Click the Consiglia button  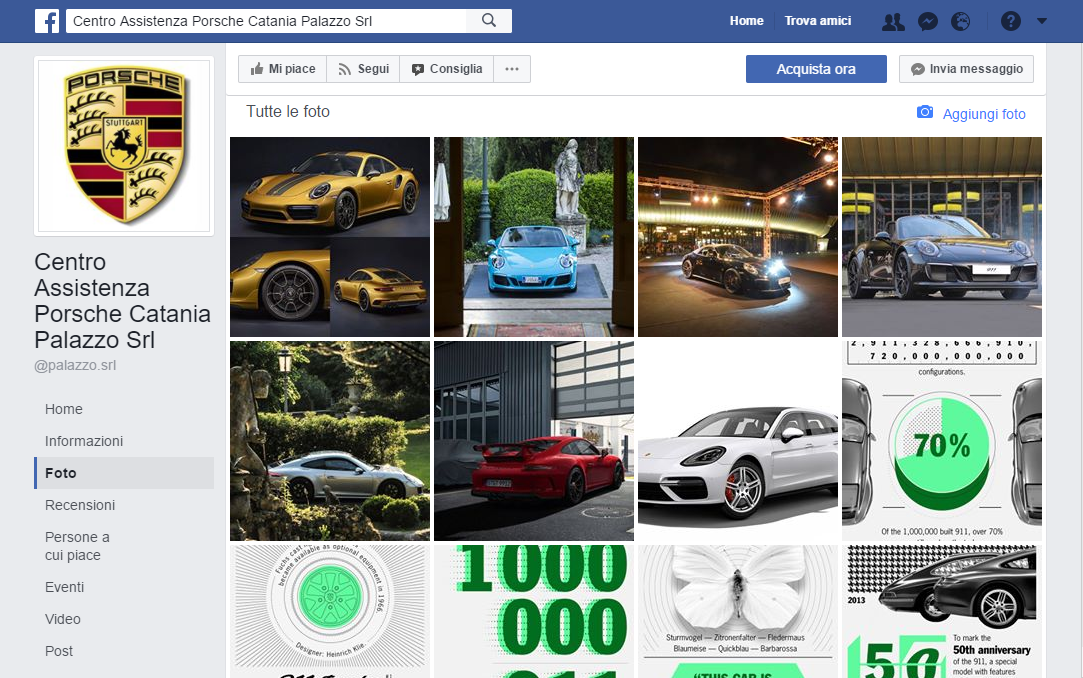coord(447,69)
